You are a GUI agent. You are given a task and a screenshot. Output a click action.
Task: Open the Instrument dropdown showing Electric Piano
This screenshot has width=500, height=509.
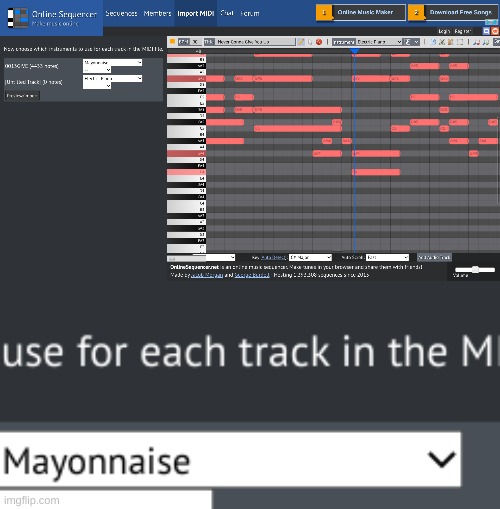coord(379,42)
